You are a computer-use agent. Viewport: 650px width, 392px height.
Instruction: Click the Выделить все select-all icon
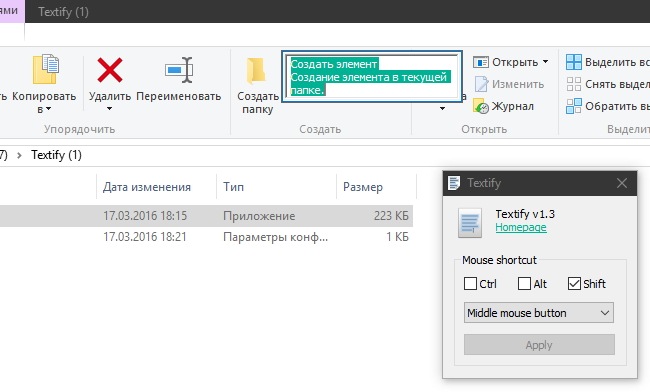pyautogui.click(x=574, y=62)
